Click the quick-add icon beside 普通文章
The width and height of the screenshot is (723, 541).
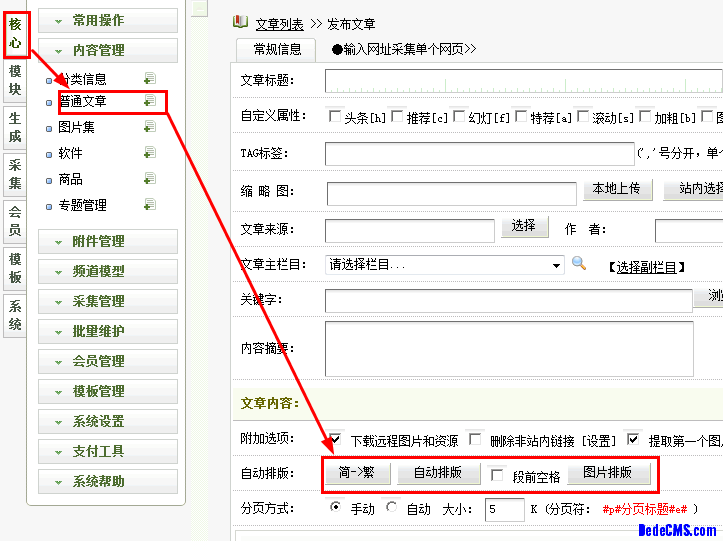pyautogui.click(x=149, y=101)
